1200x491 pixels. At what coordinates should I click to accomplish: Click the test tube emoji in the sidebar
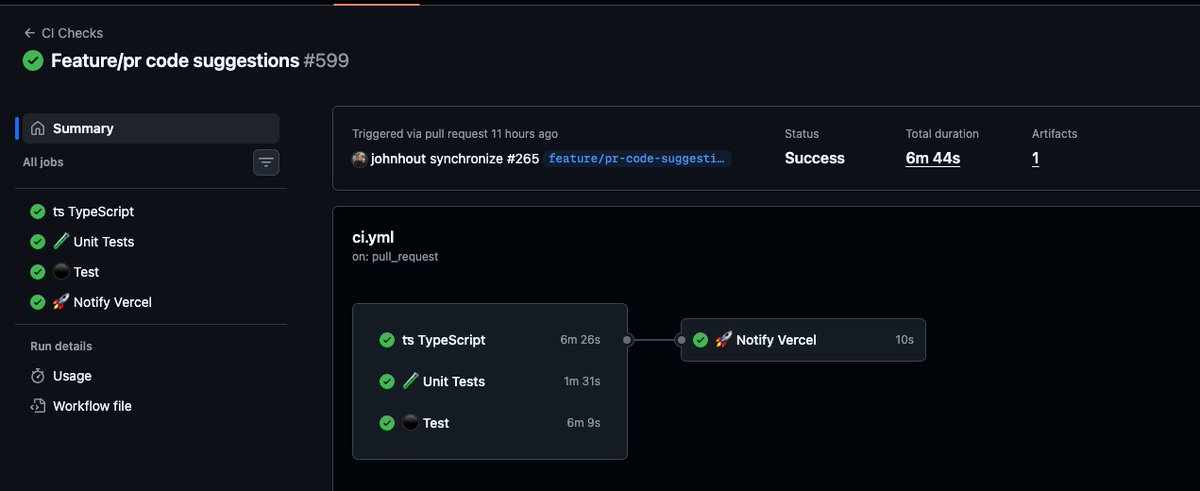(x=61, y=242)
